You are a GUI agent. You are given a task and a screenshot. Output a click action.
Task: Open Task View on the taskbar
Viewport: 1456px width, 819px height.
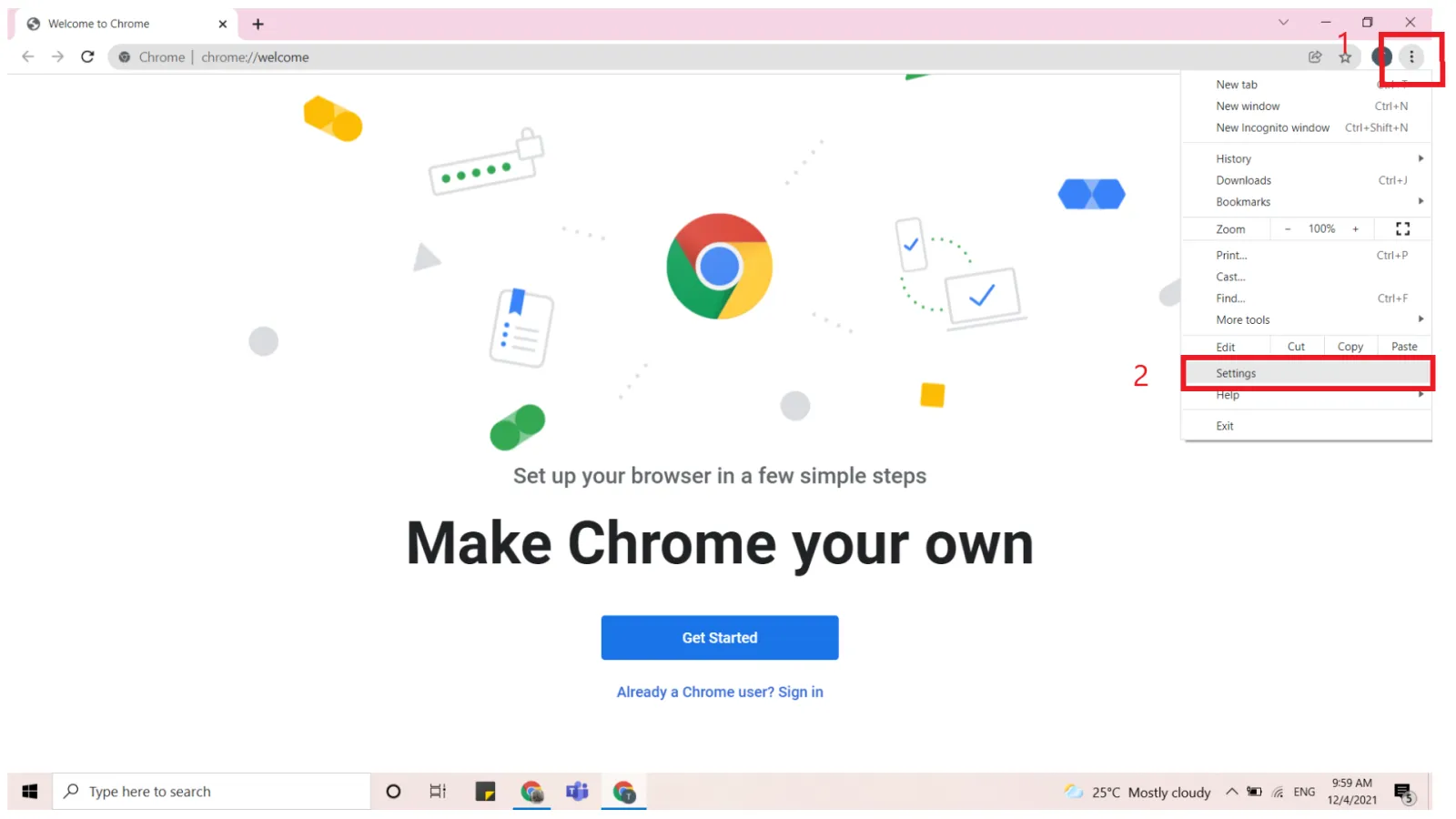click(x=438, y=792)
